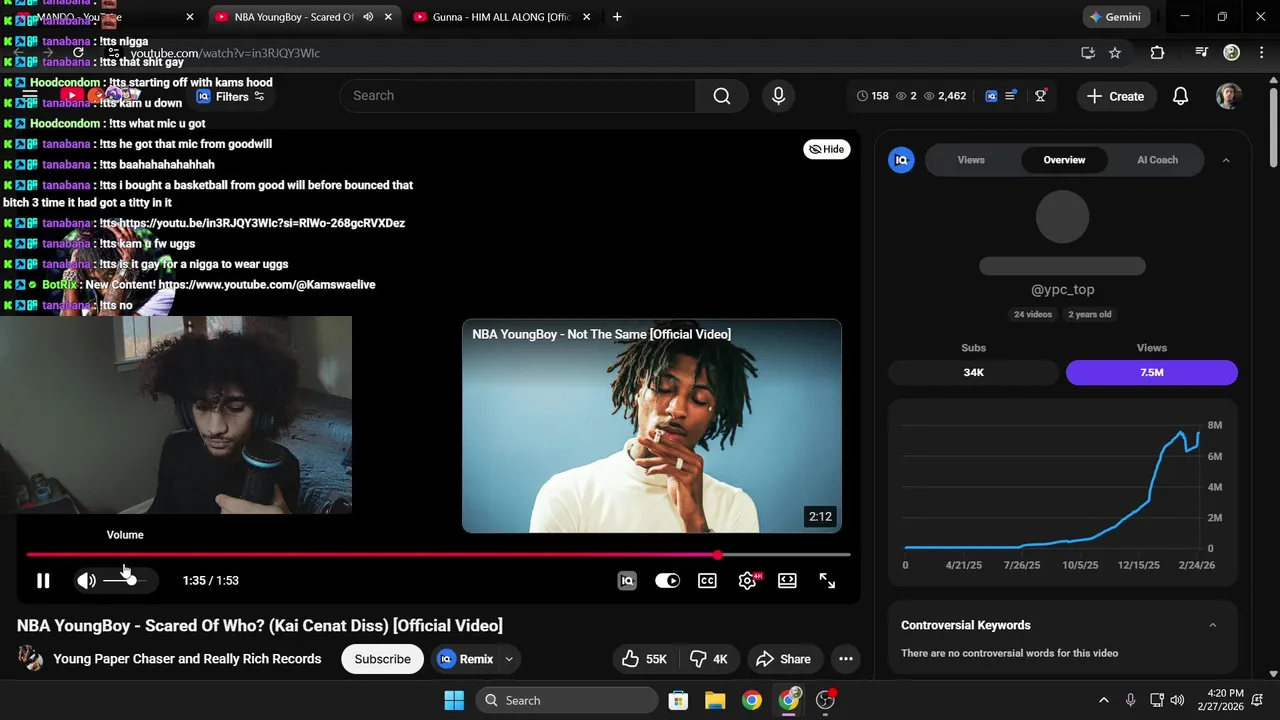Viewport: 1280px width, 720px height.
Task: Expand the Remix dropdown arrow
Action: pos(509,659)
